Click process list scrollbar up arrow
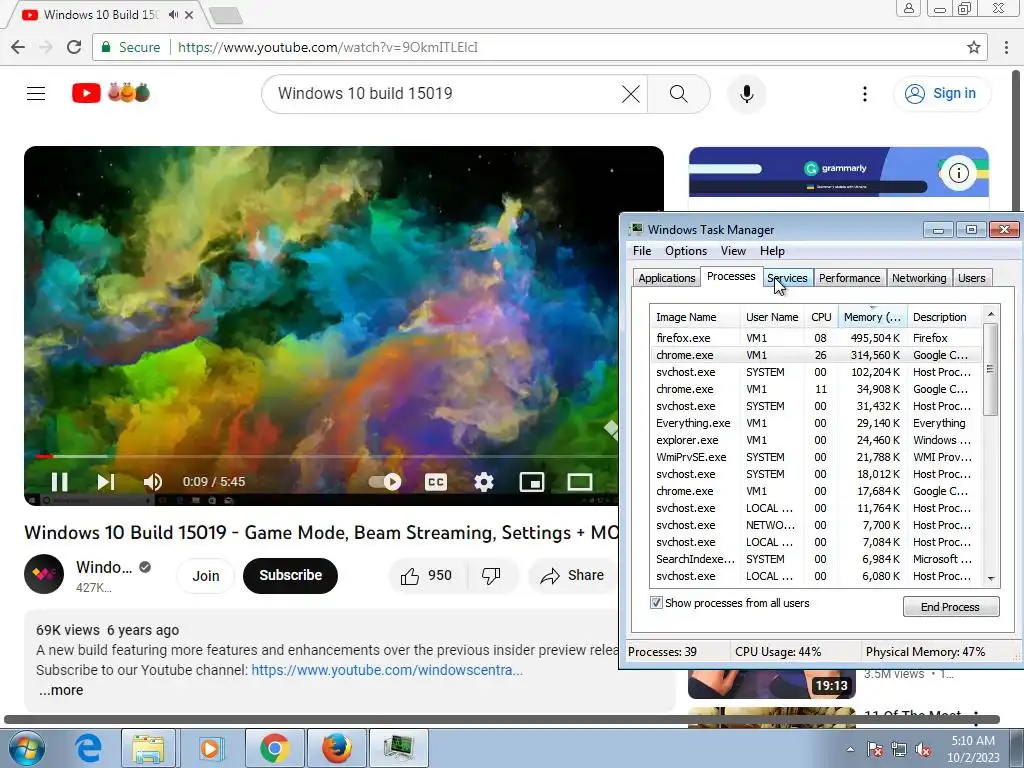Viewport: 1024px width, 768px height. click(991, 314)
